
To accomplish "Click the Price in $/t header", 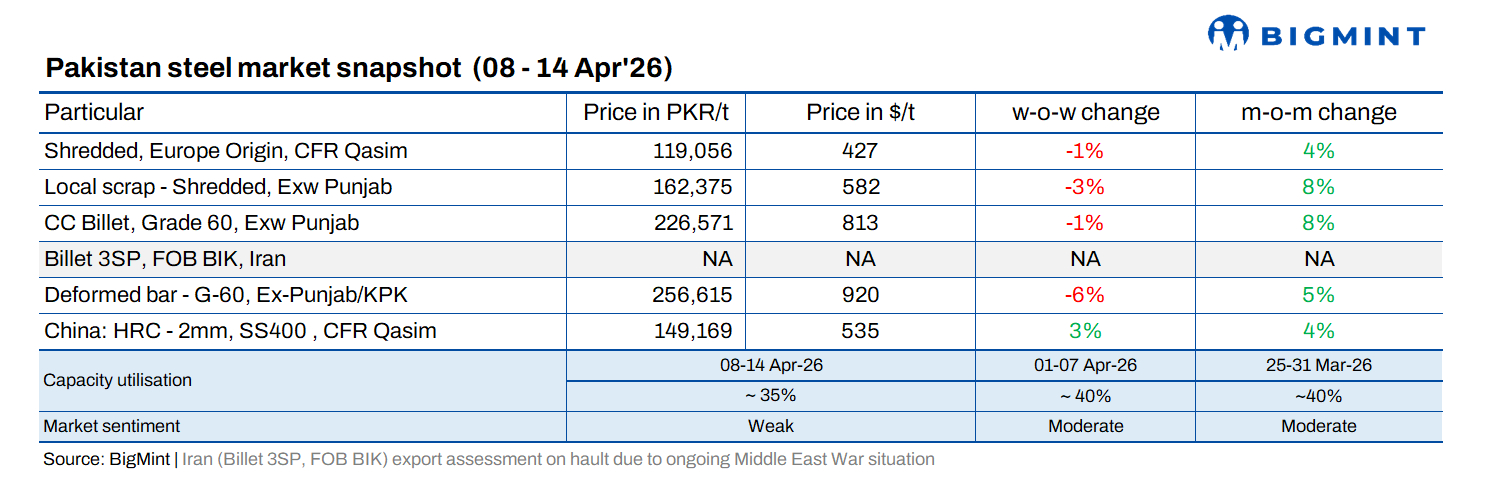I will click(x=860, y=112).
